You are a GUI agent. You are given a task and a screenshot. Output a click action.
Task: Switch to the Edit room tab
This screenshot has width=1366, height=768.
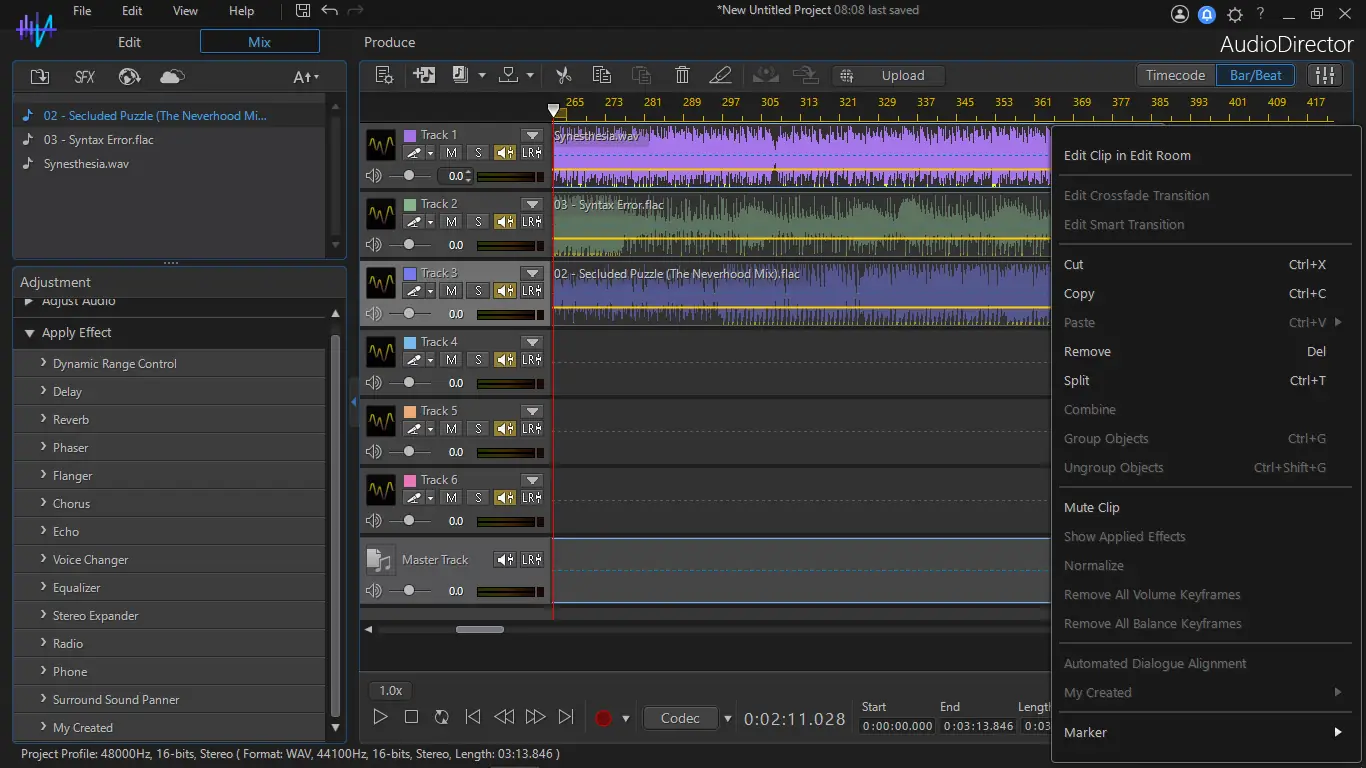[x=129, y=42]
